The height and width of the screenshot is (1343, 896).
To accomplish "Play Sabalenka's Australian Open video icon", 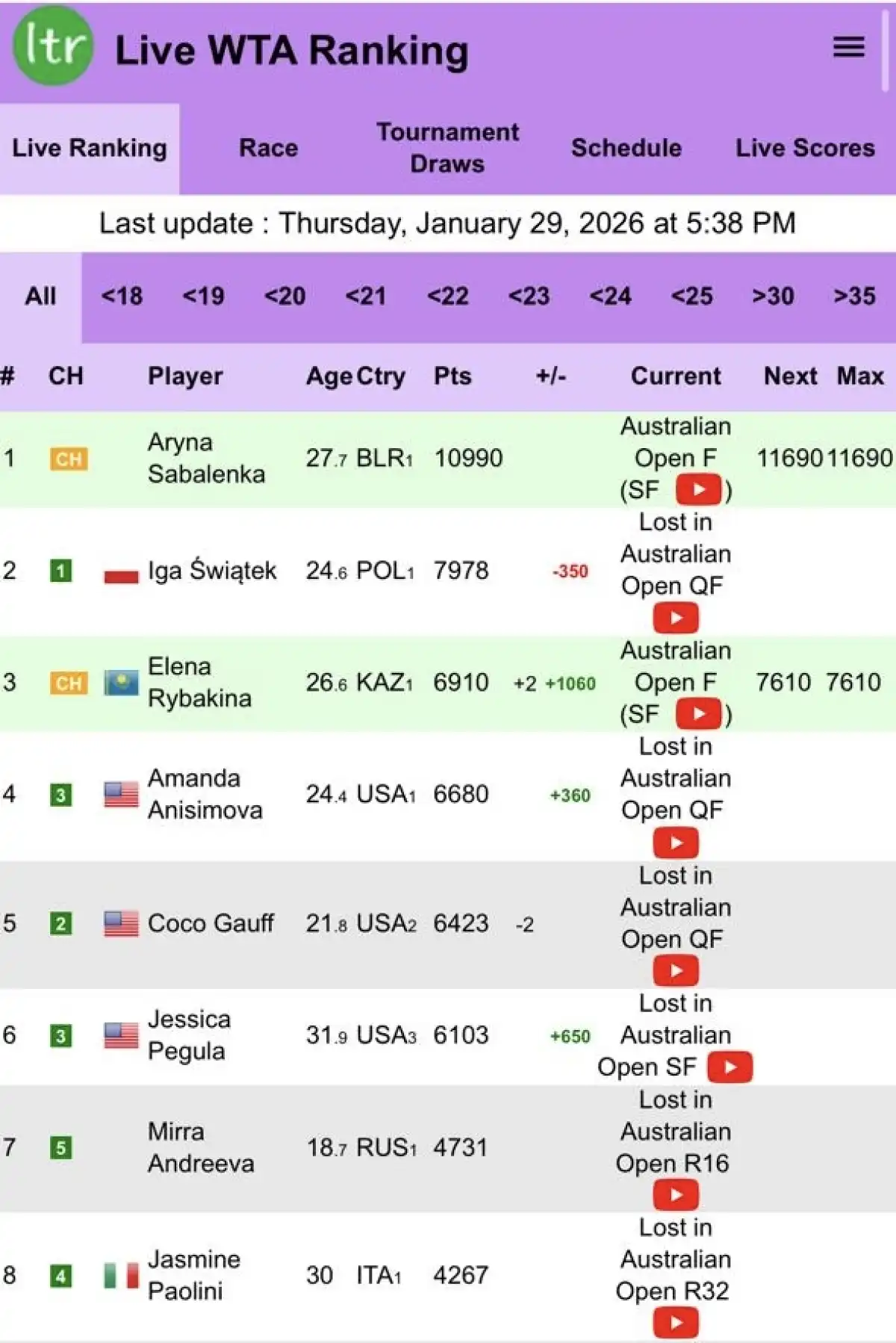I will 698,490.
